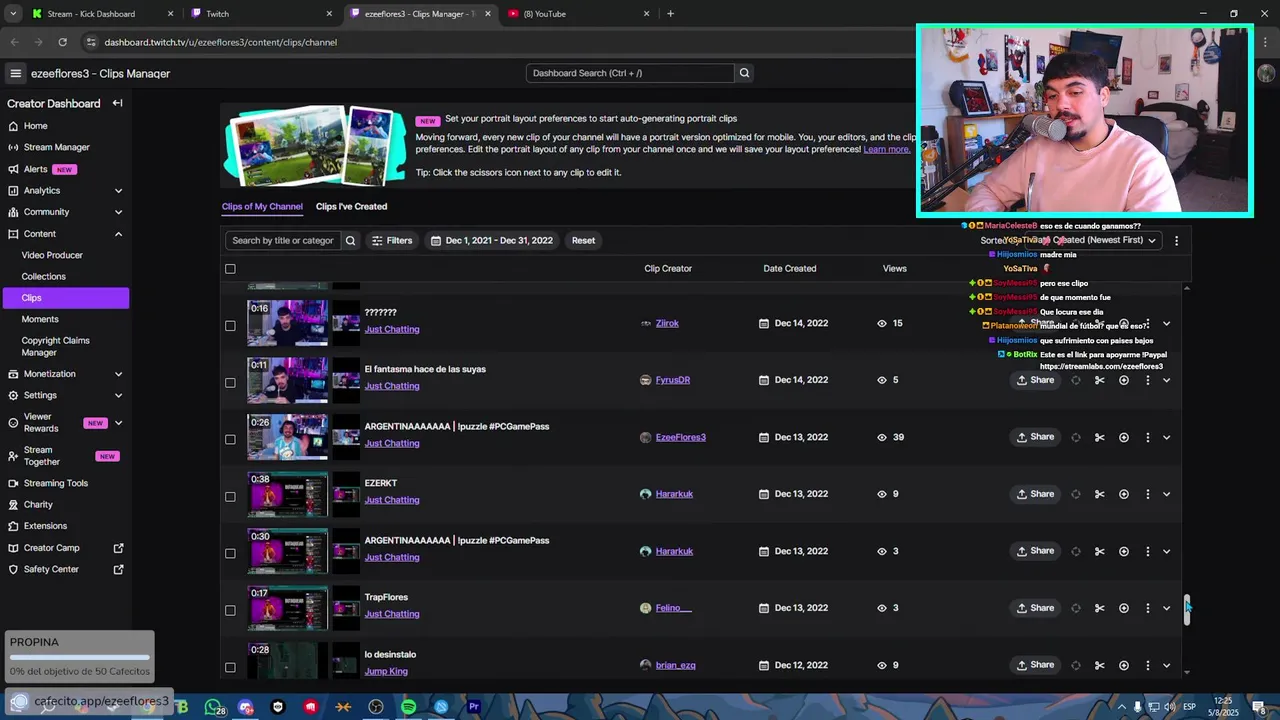Open Streaming Tools in sidebar

tap(56, 483)
